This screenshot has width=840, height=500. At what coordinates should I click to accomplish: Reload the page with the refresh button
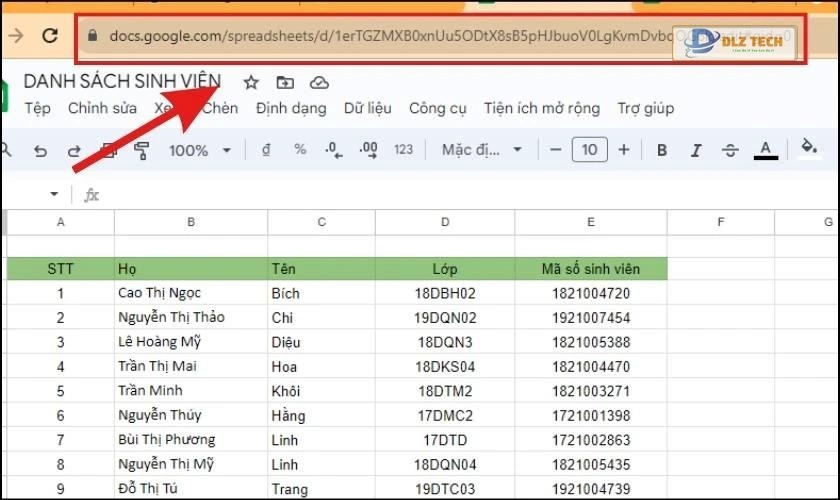50,36
